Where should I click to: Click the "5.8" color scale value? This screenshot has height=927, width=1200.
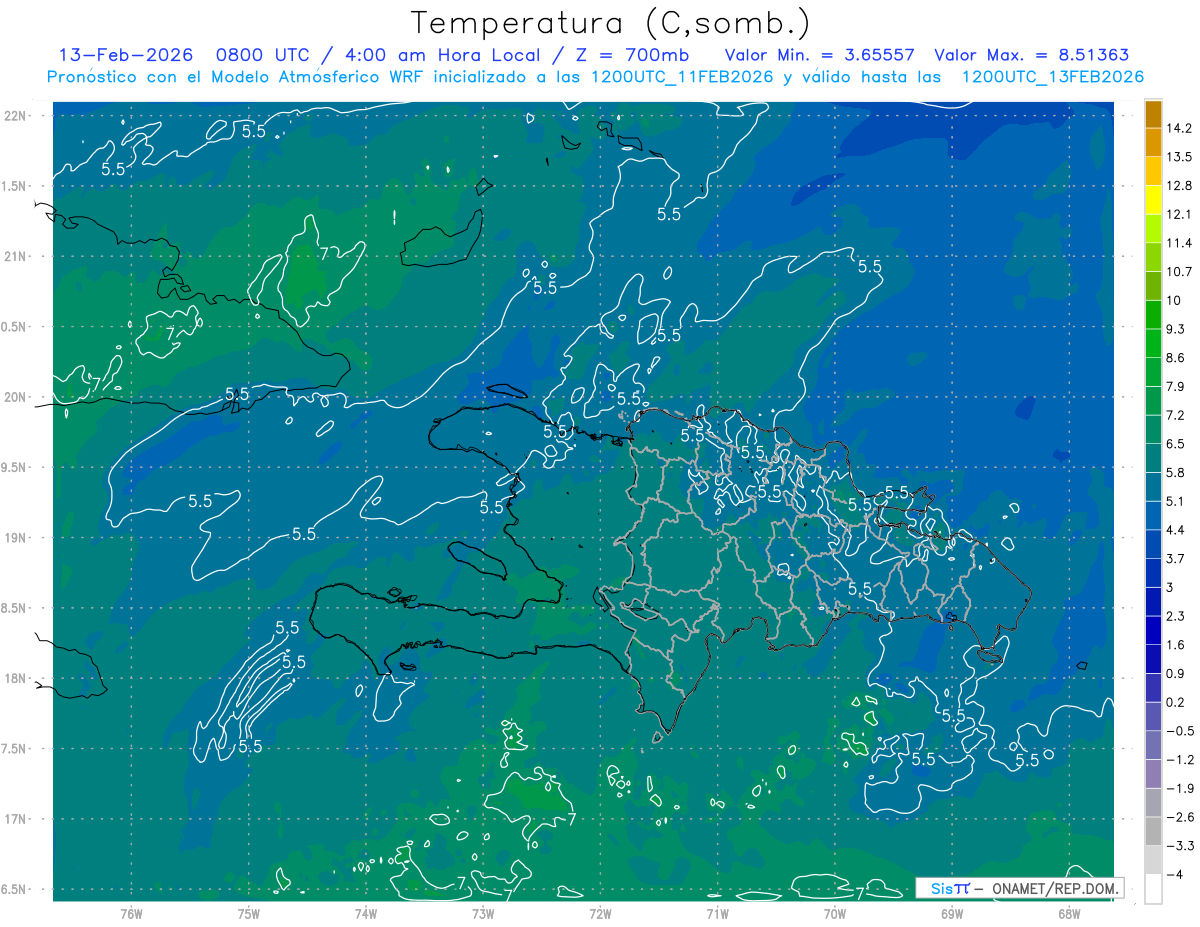[x=1177, y=472]
